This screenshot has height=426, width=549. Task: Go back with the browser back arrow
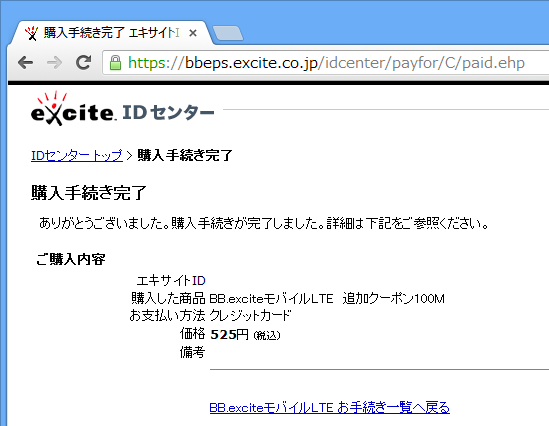[26, 63]
